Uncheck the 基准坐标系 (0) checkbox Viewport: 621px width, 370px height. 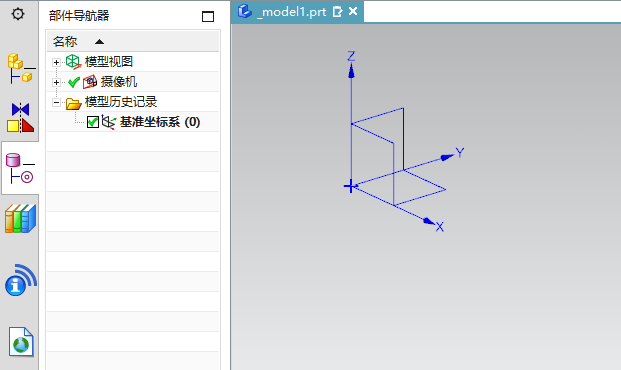point(93,122)
